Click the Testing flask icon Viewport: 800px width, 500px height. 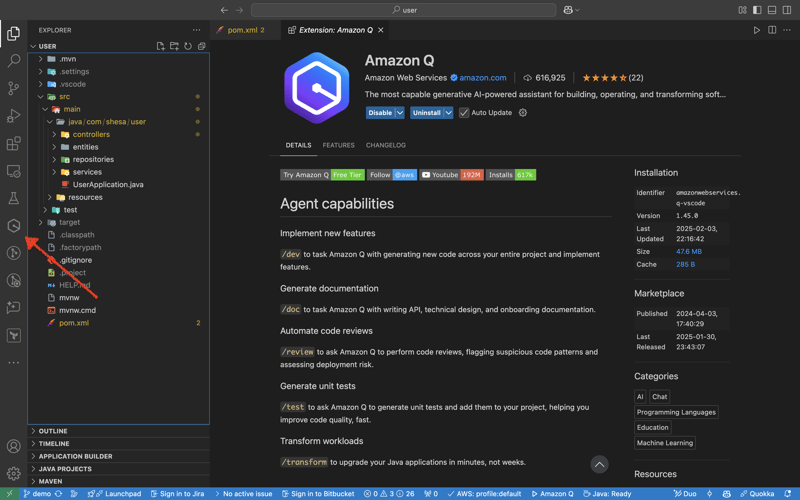[13, 199]
